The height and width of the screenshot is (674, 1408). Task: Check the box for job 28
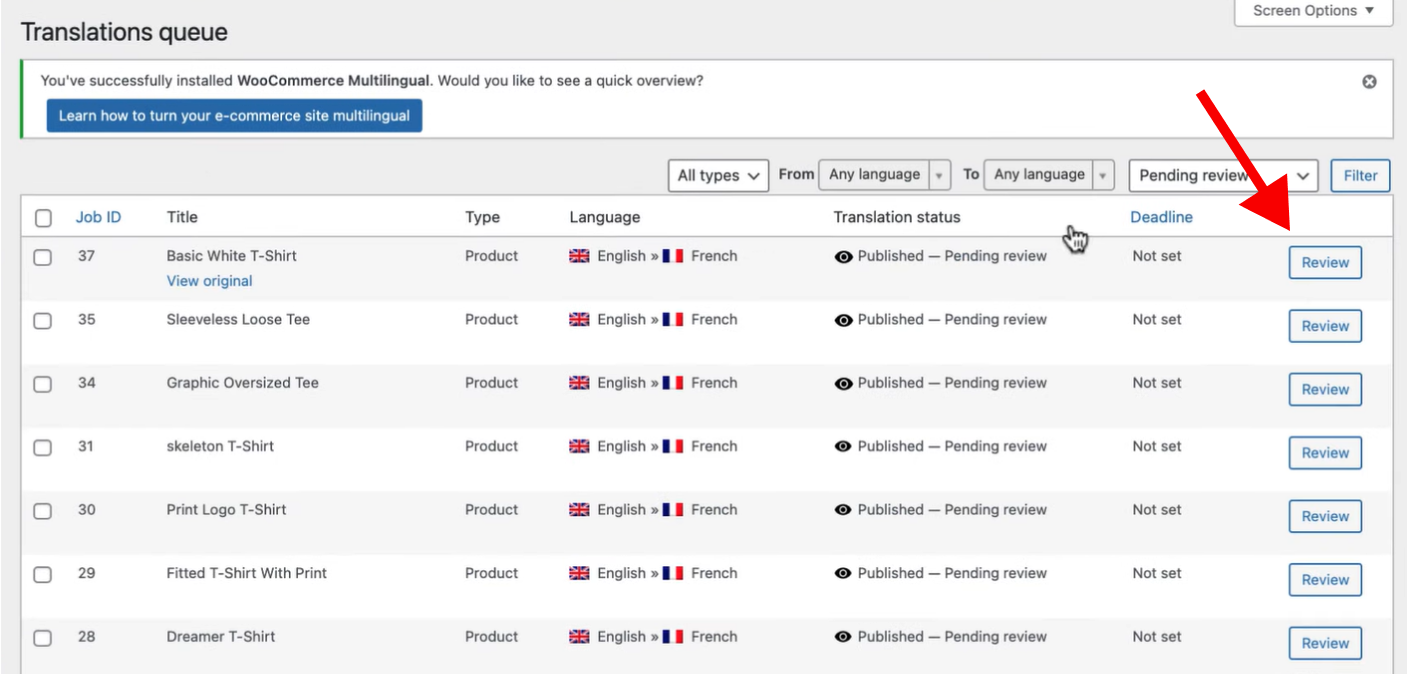(x=43, y=638)
